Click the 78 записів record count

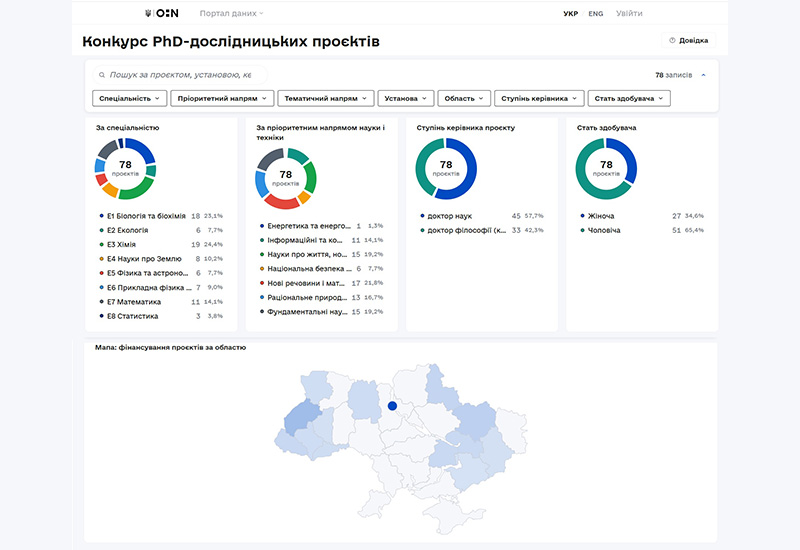tap(673, 75)
